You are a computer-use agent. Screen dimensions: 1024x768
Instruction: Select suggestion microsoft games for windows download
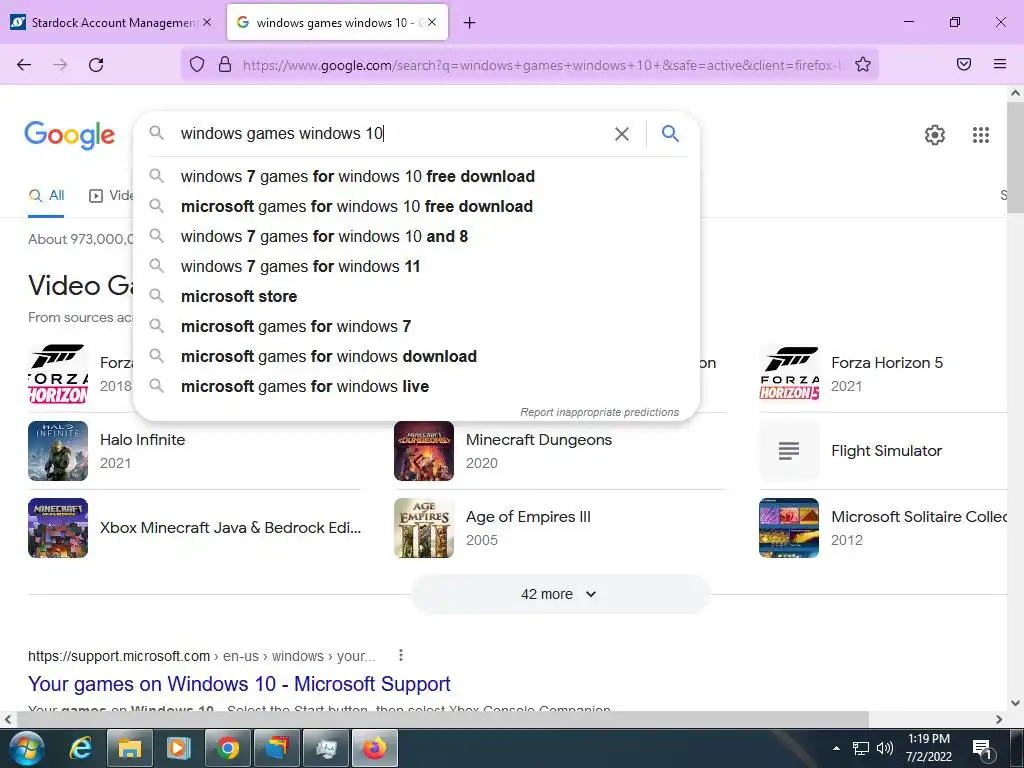pos(418,357)
